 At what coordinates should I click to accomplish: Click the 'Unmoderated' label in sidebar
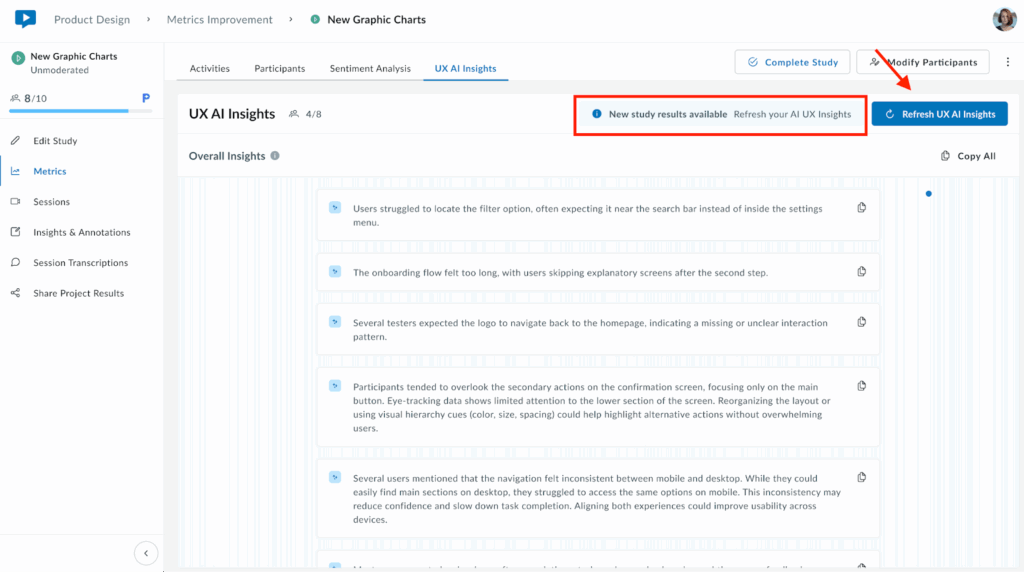tap(59, 70)
